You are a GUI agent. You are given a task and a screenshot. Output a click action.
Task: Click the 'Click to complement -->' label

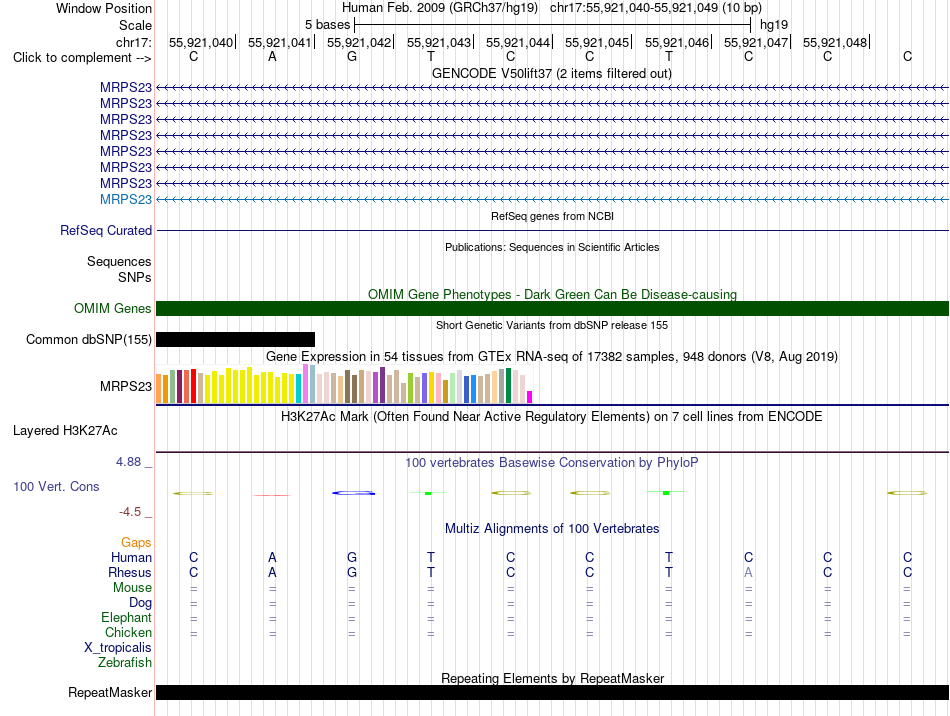pyautogui.click(x=82, y=58)
